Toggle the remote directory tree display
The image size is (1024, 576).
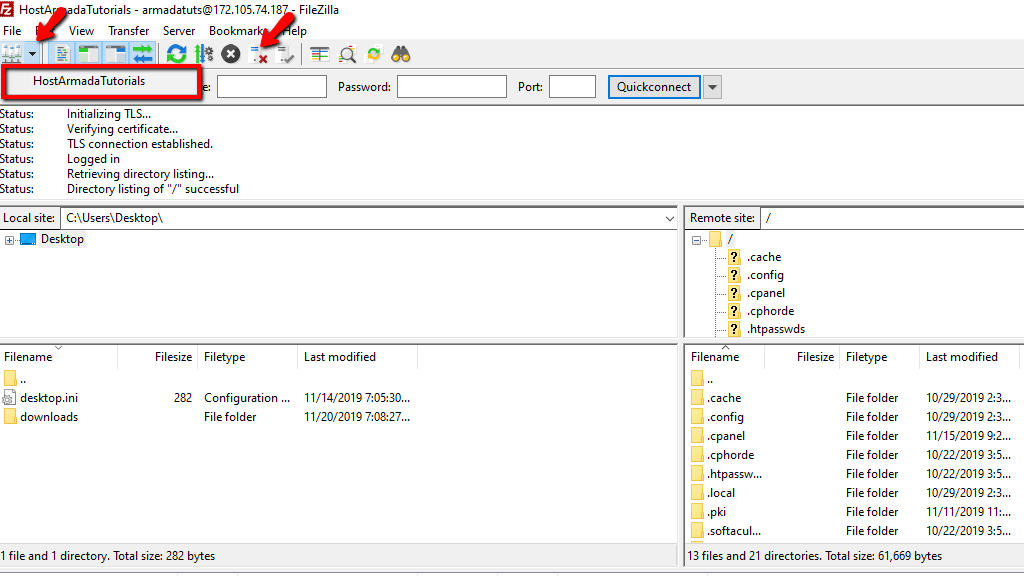[116, 54]
